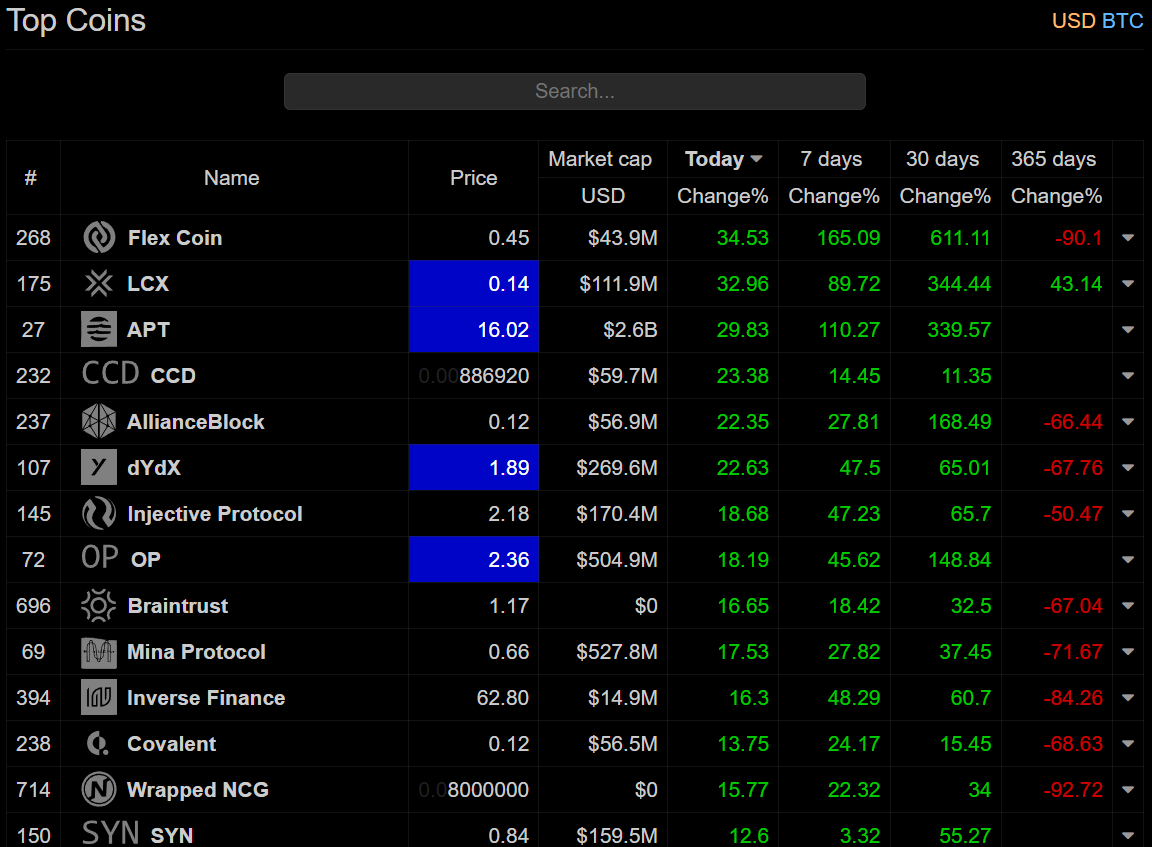
Task: Click CCD price 0.00886920
Action: 473,375
